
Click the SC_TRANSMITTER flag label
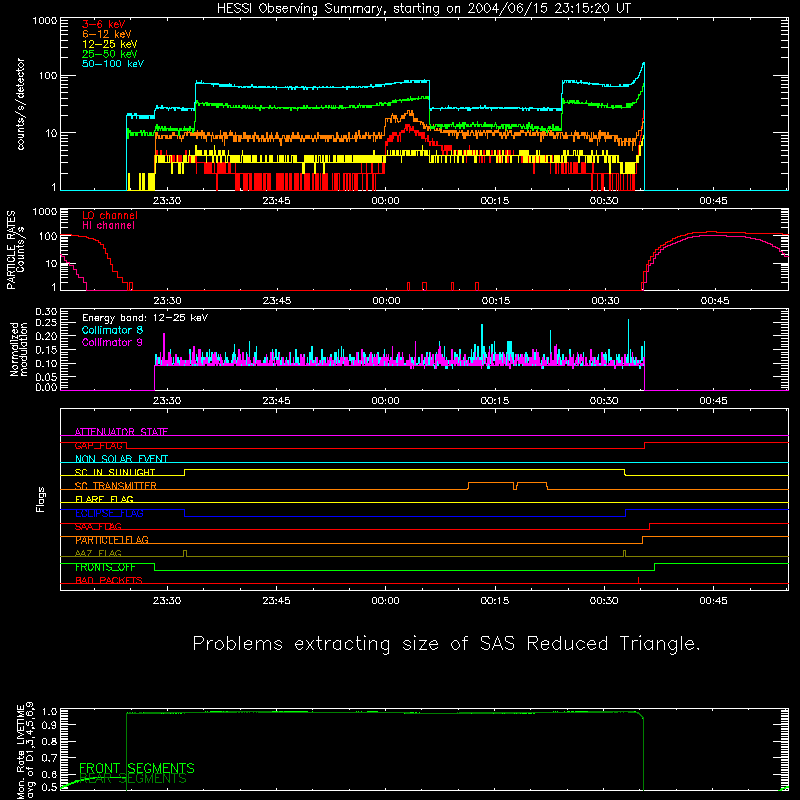point(116,486)
